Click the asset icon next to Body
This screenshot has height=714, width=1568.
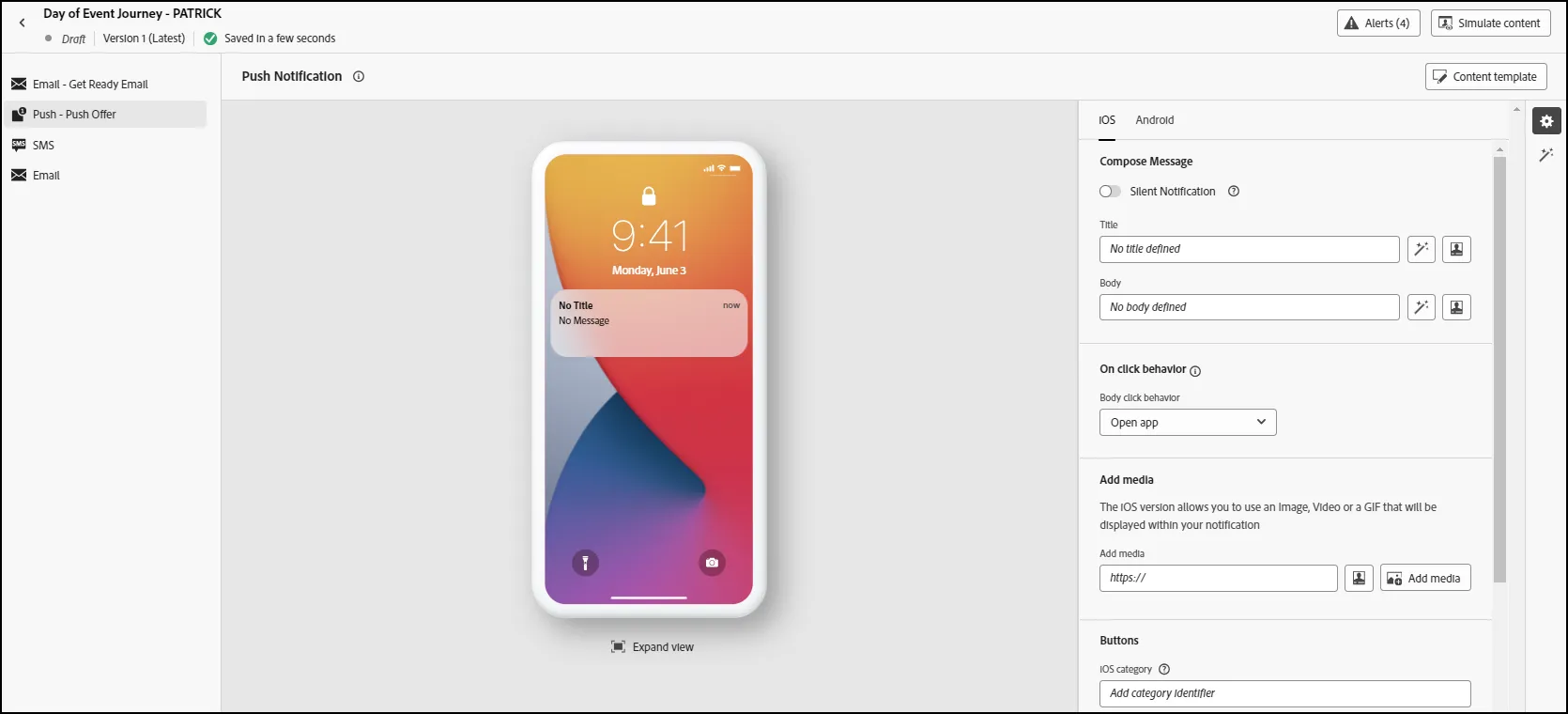pos(1456,307)
